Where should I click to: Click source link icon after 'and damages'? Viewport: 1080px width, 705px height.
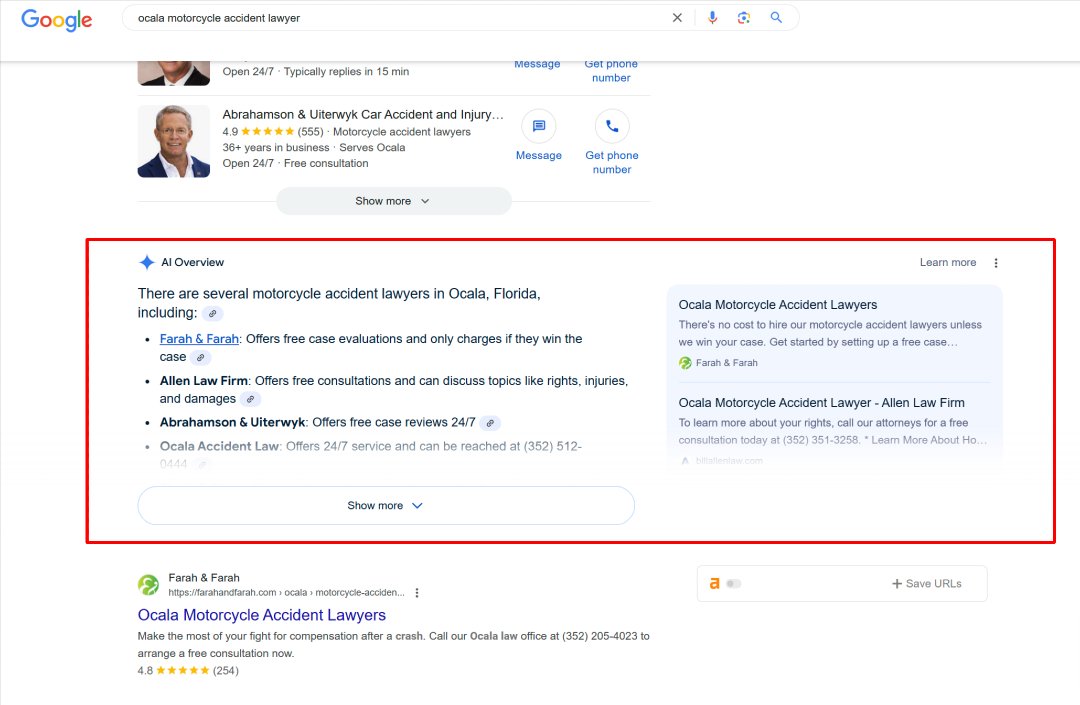click(x=251, y=399)
